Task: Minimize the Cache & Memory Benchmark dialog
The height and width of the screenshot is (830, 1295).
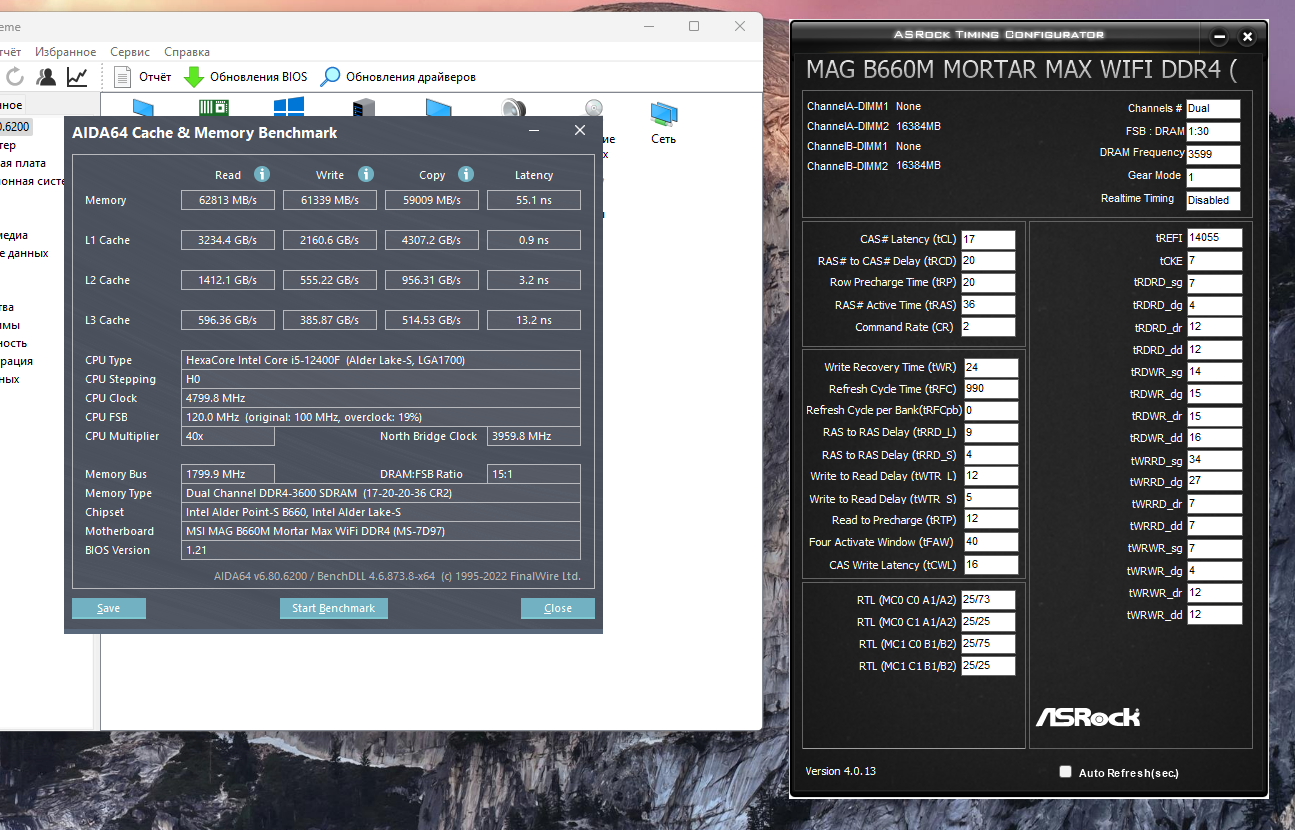Action: [x=535, y=131]
